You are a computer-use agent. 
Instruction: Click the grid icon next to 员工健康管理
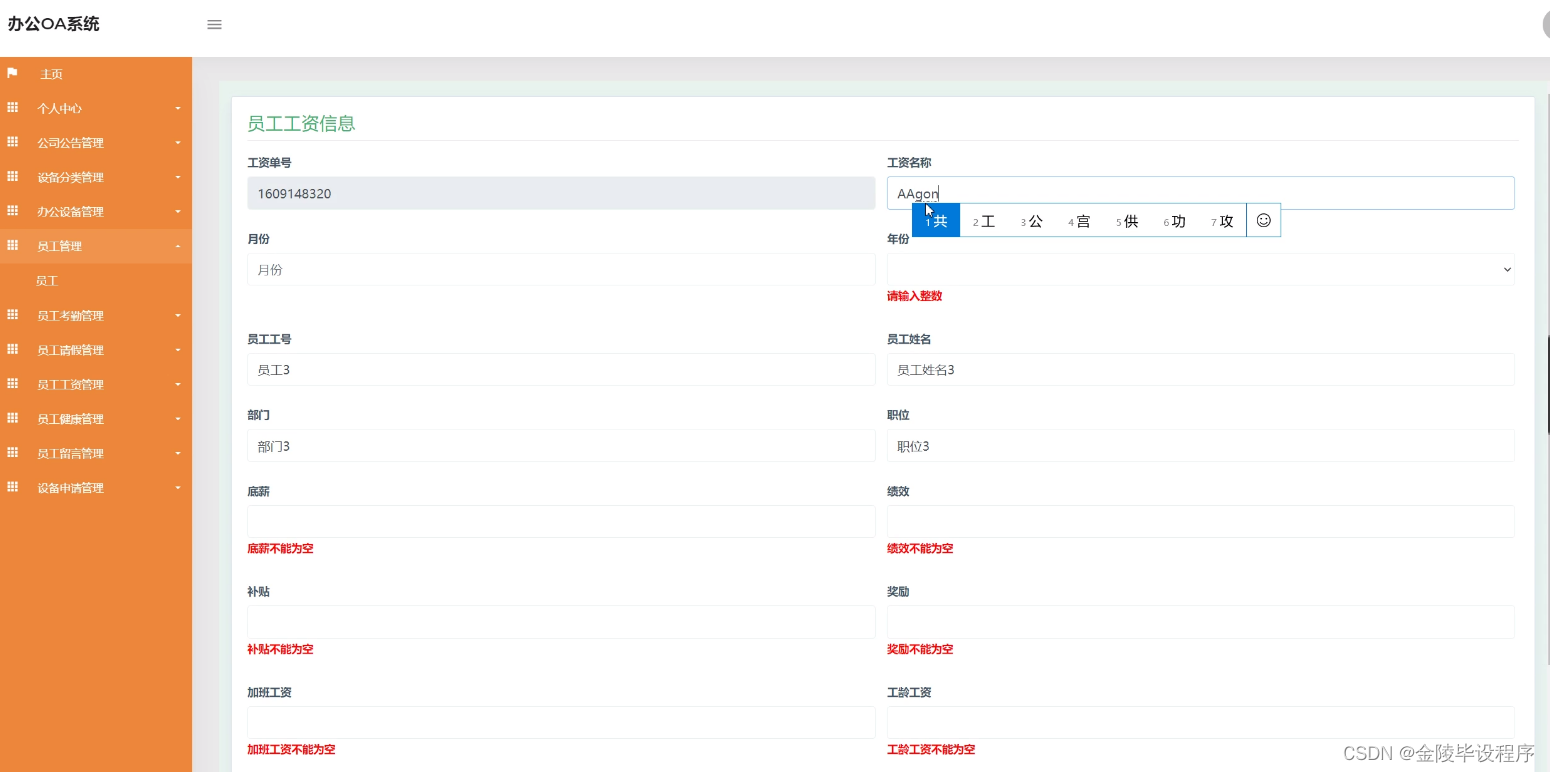pyautogui.click(x=11, y=418)
